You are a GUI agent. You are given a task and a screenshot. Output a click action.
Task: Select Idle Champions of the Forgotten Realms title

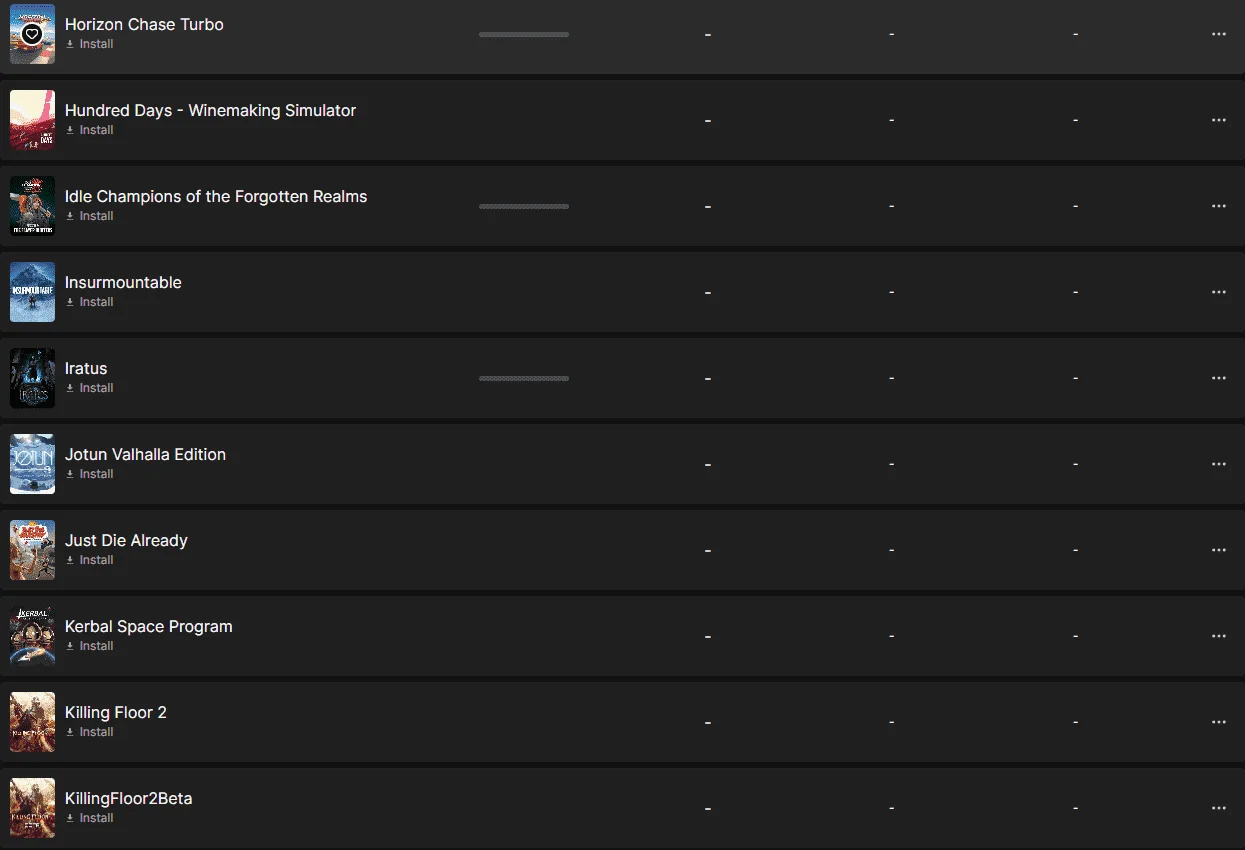pos(216,196)
